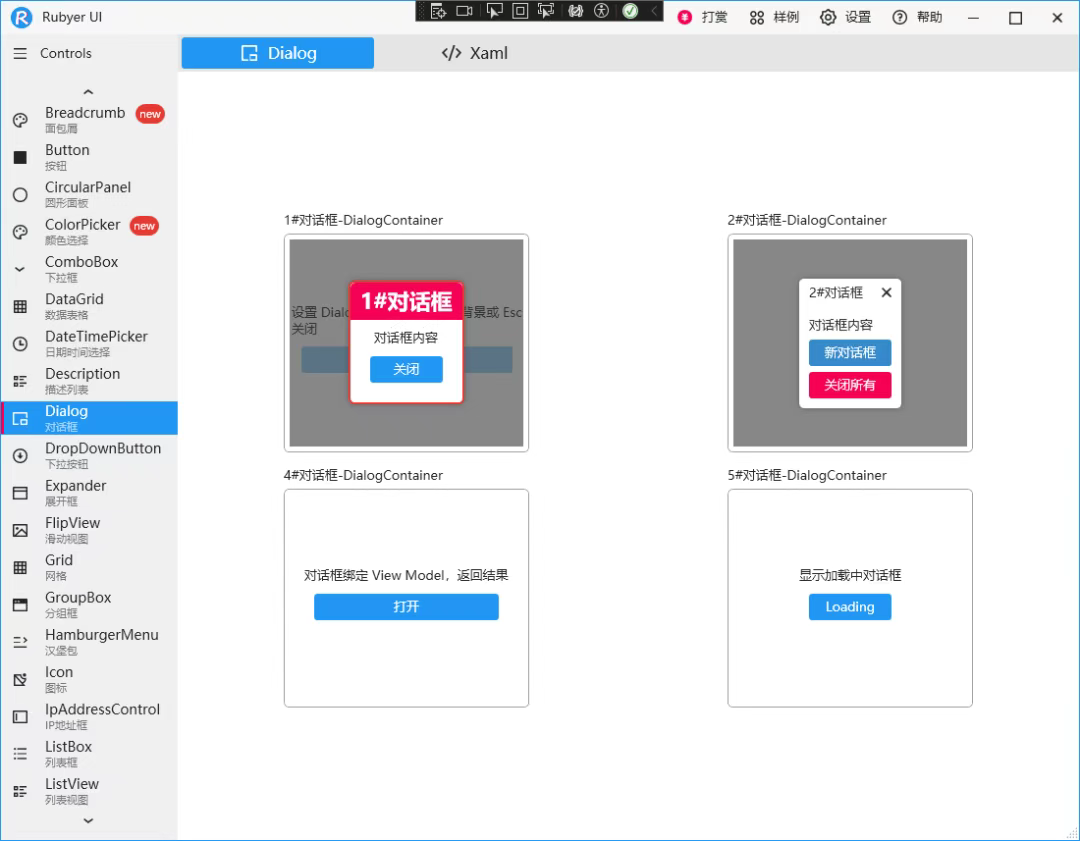Click the Button square icon in sidebar
This screenshot has width=1080, height=841.
point(20,157)
